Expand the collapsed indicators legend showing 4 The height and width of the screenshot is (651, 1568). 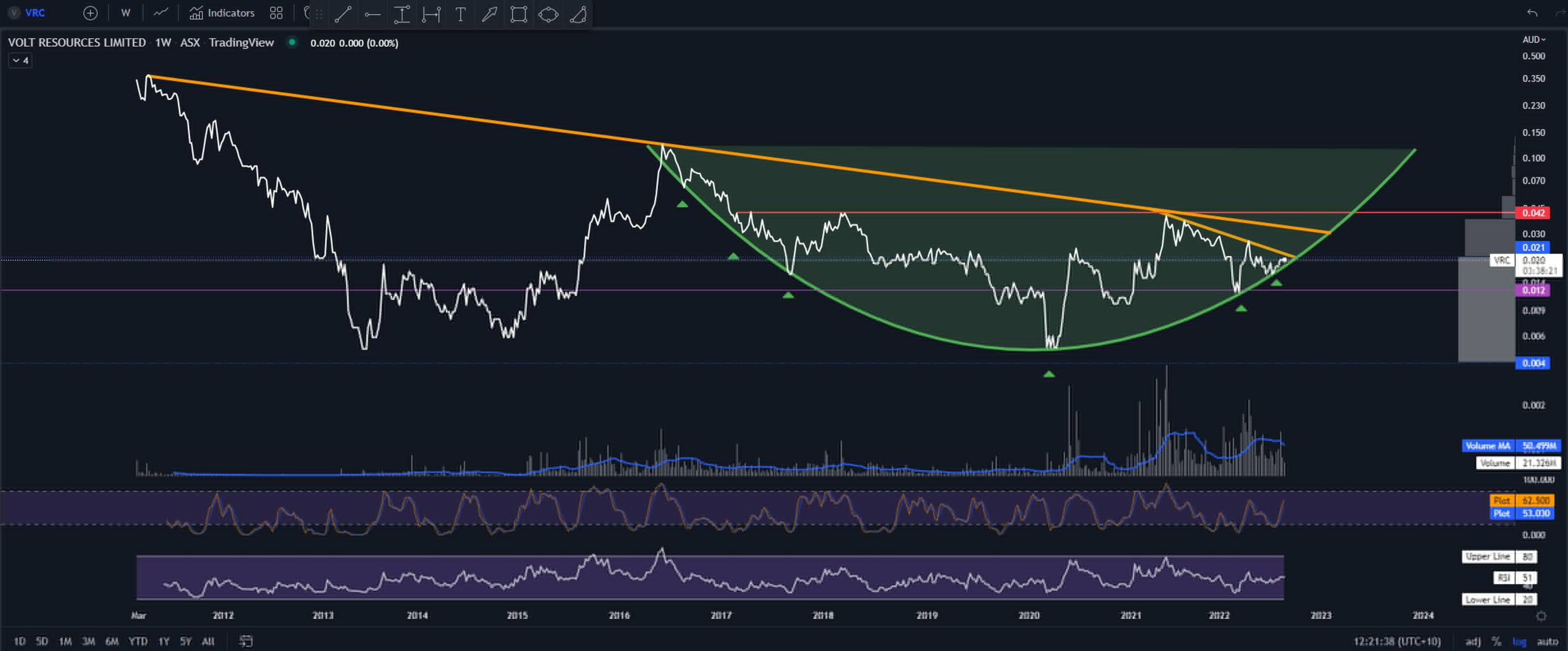[x=20, y=60]
